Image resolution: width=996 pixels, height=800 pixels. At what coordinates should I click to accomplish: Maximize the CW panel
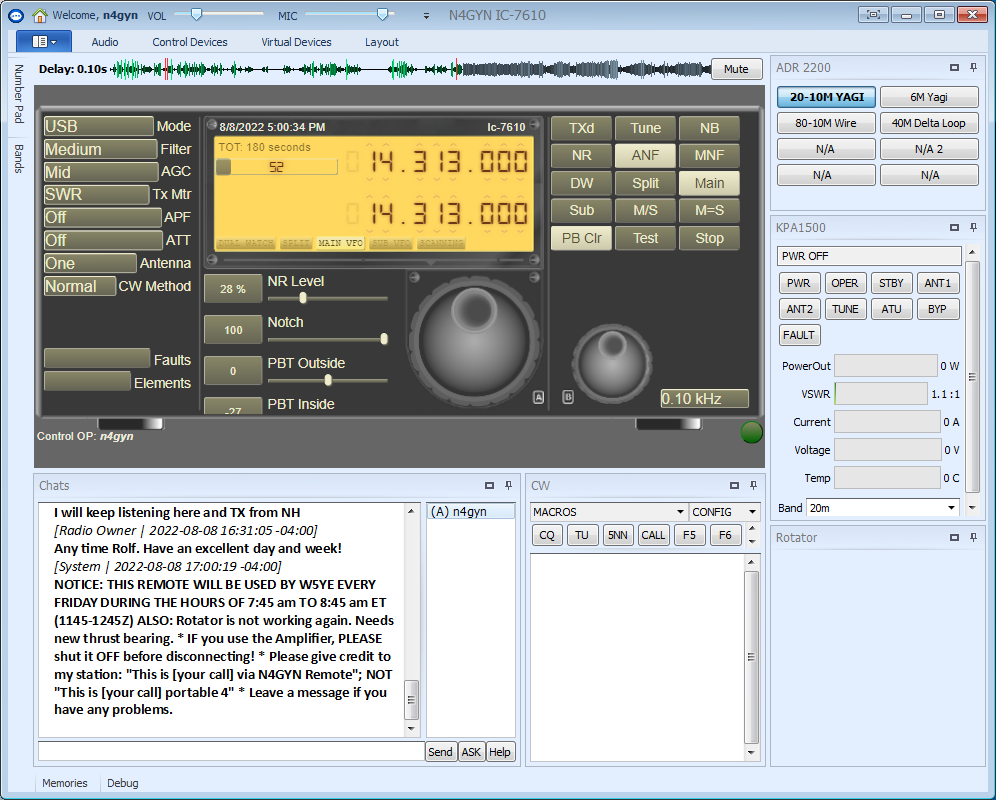click(734, 485)
